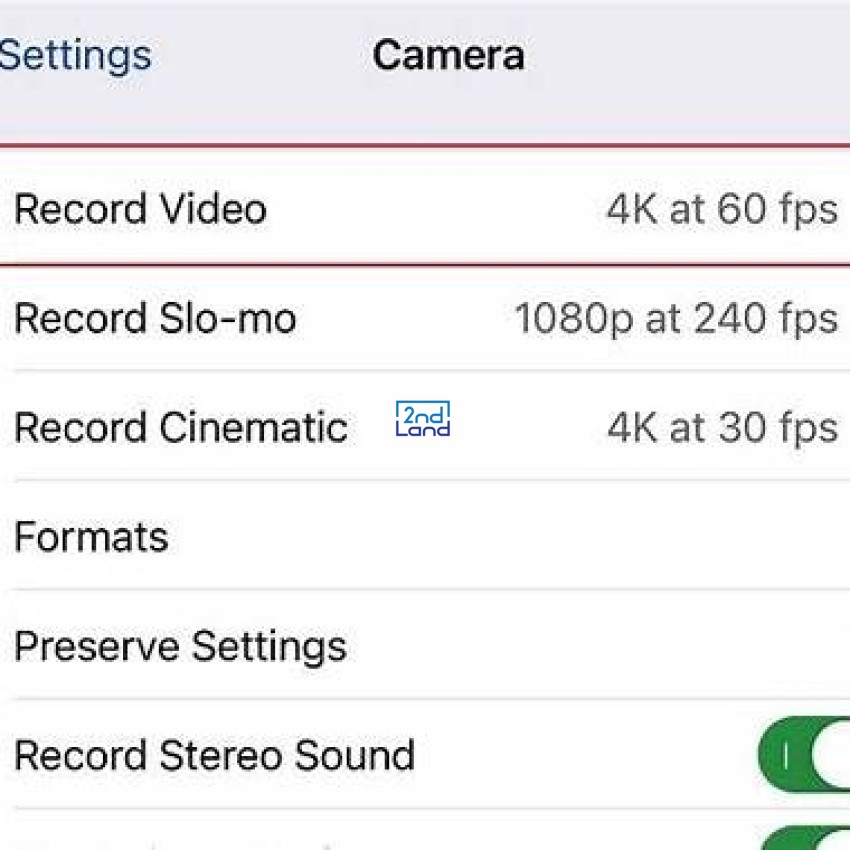
Task: Click the gray header bar beside Camera title
Action: coord(688,55)
